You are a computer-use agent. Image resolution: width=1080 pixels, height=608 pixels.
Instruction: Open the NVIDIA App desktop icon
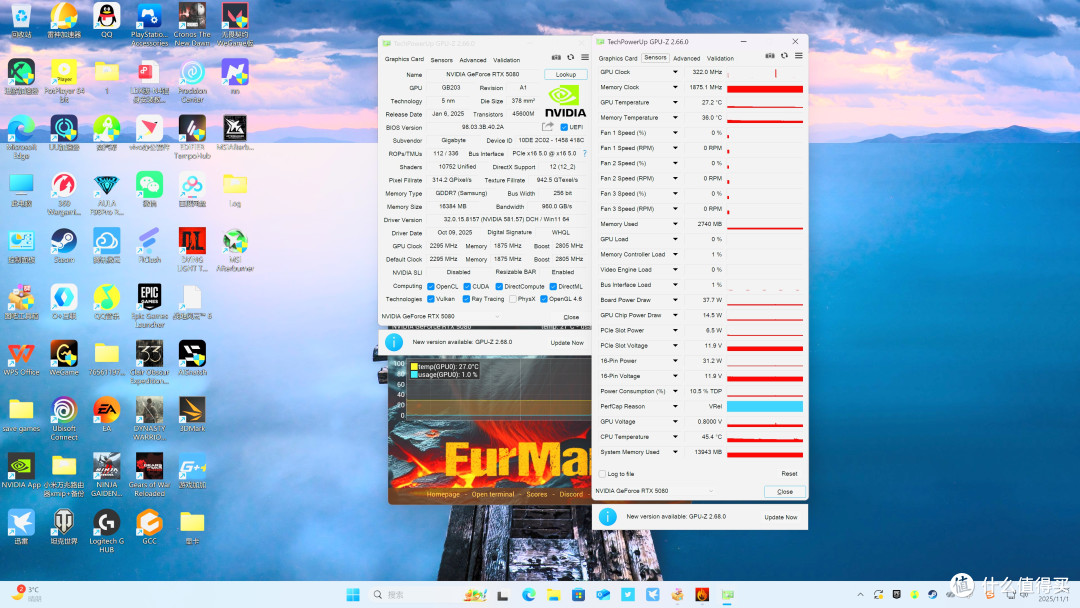21,470
